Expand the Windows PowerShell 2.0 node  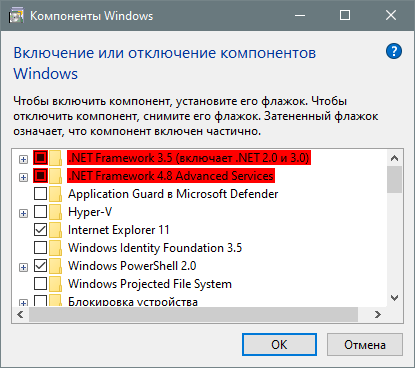tap(23, 267)
